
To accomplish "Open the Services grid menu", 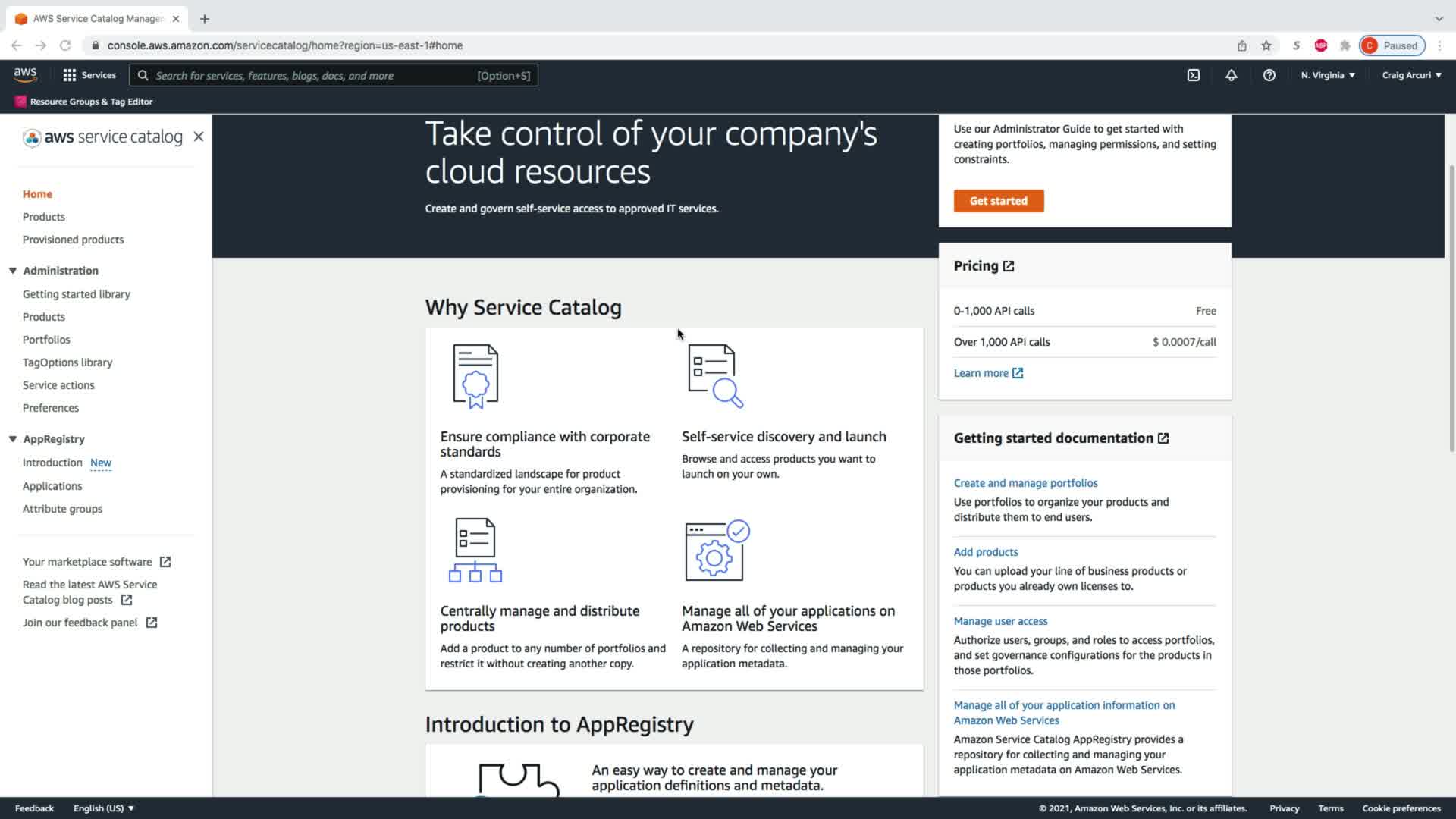I will (x=89, y=75).
